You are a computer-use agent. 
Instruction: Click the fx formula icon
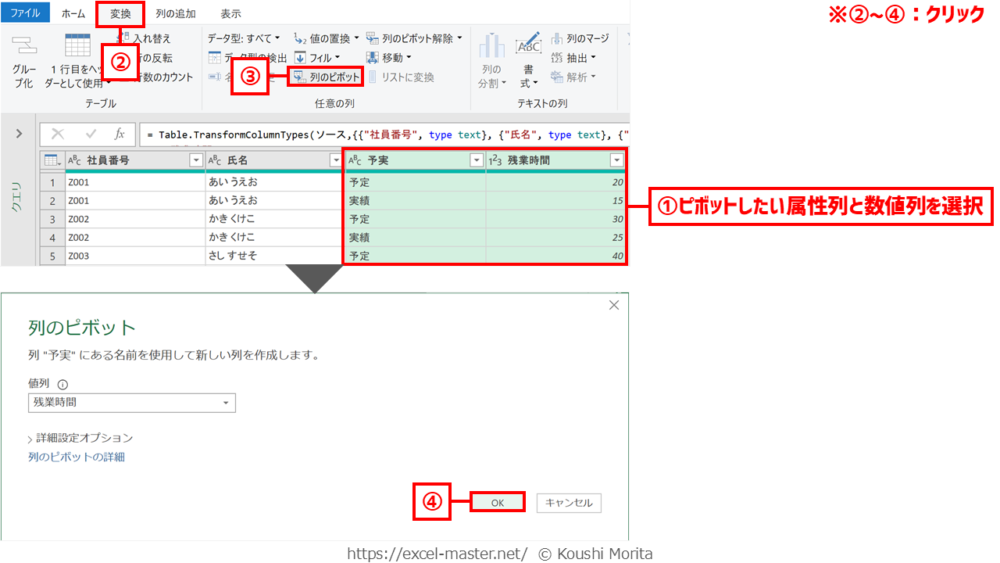[120, 133]
